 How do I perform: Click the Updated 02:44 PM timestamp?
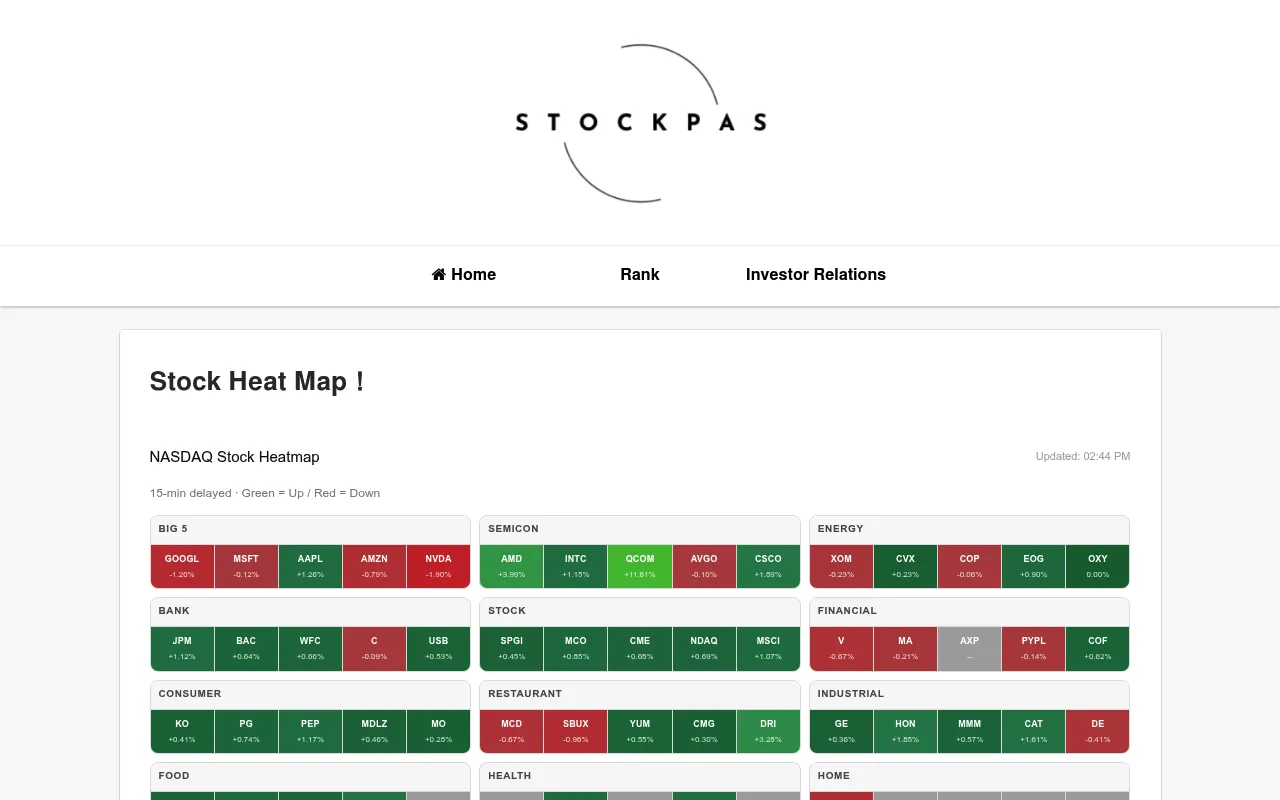[1083, 456]
